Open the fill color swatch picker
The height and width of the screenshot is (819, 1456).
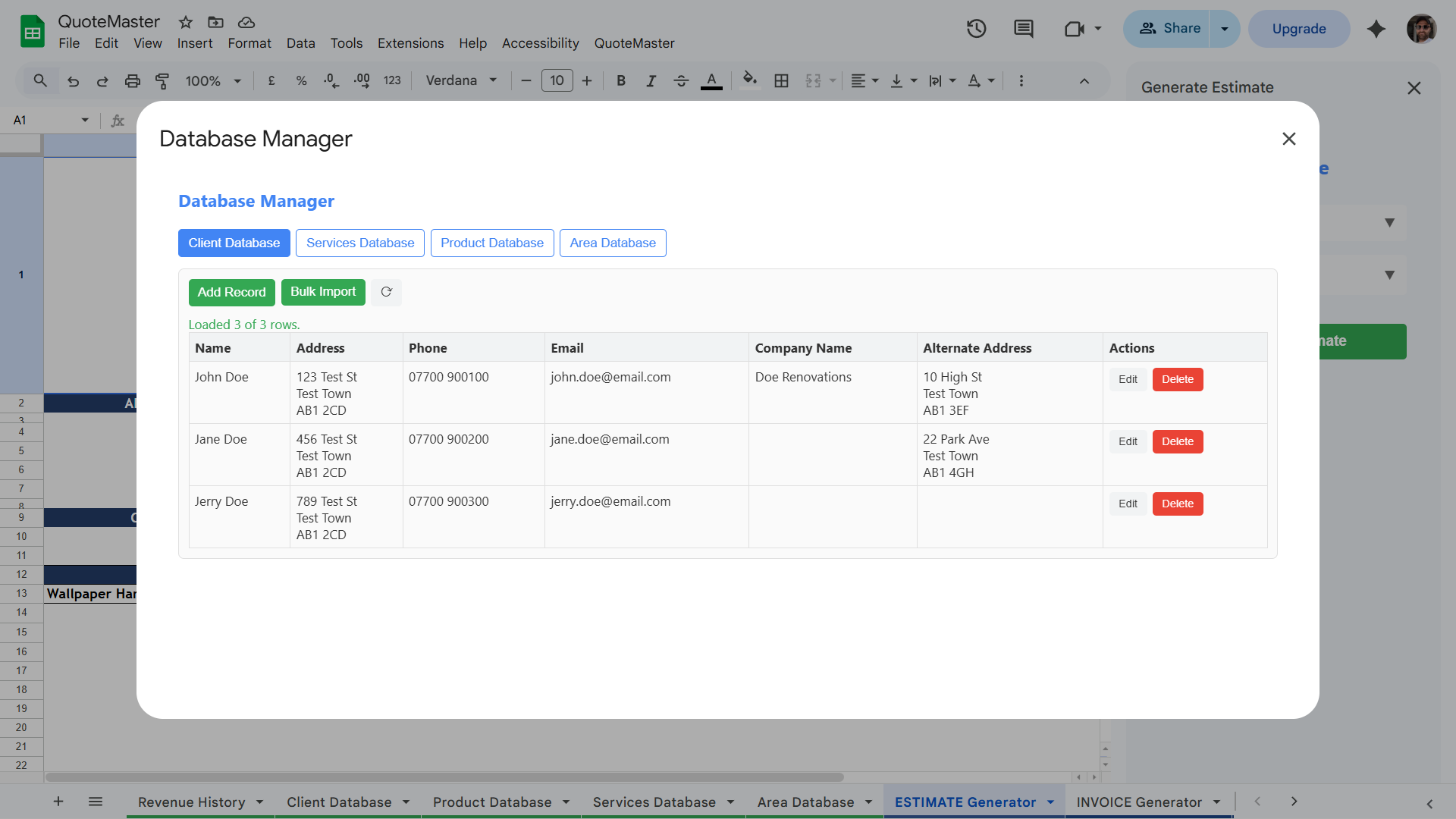[x=749, y=80]
